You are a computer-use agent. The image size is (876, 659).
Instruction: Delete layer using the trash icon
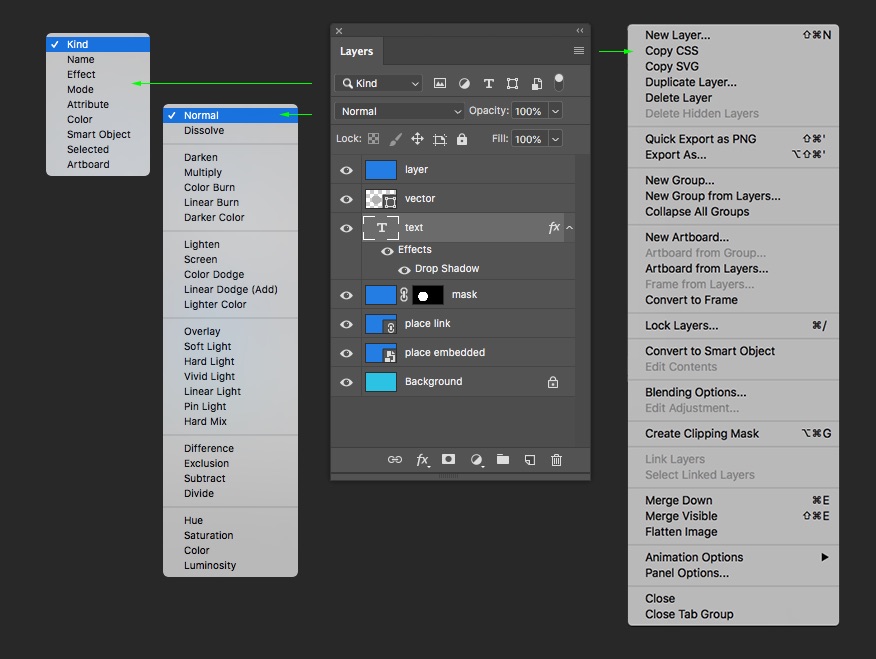[x=557, y=460]
